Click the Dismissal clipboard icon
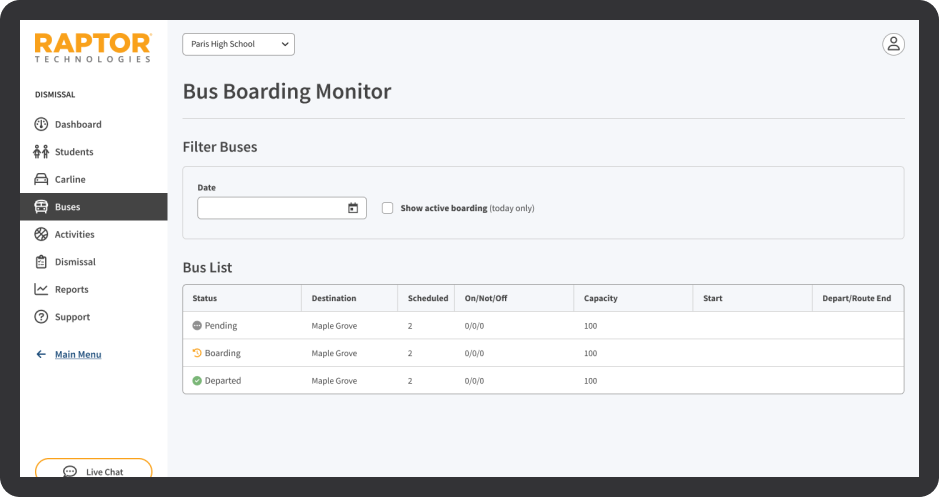The image size is (939, 497). point(41,262)
